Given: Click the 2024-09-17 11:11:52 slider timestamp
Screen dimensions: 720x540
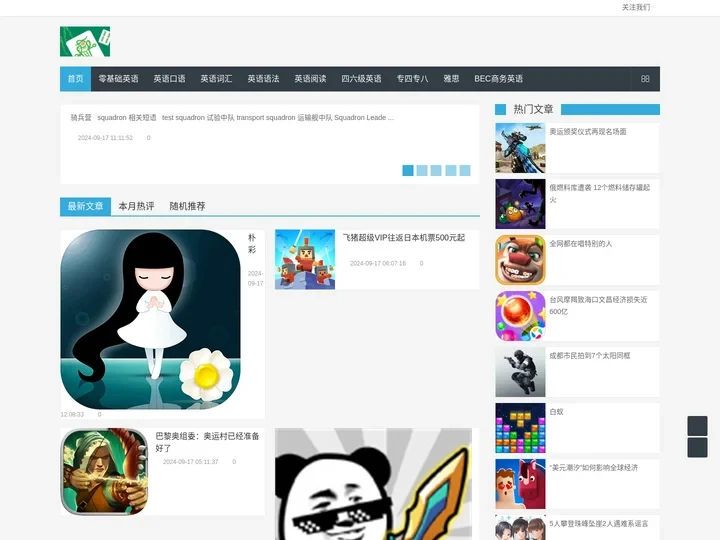Looking at the screenshot, I should (x=105, y=138).
